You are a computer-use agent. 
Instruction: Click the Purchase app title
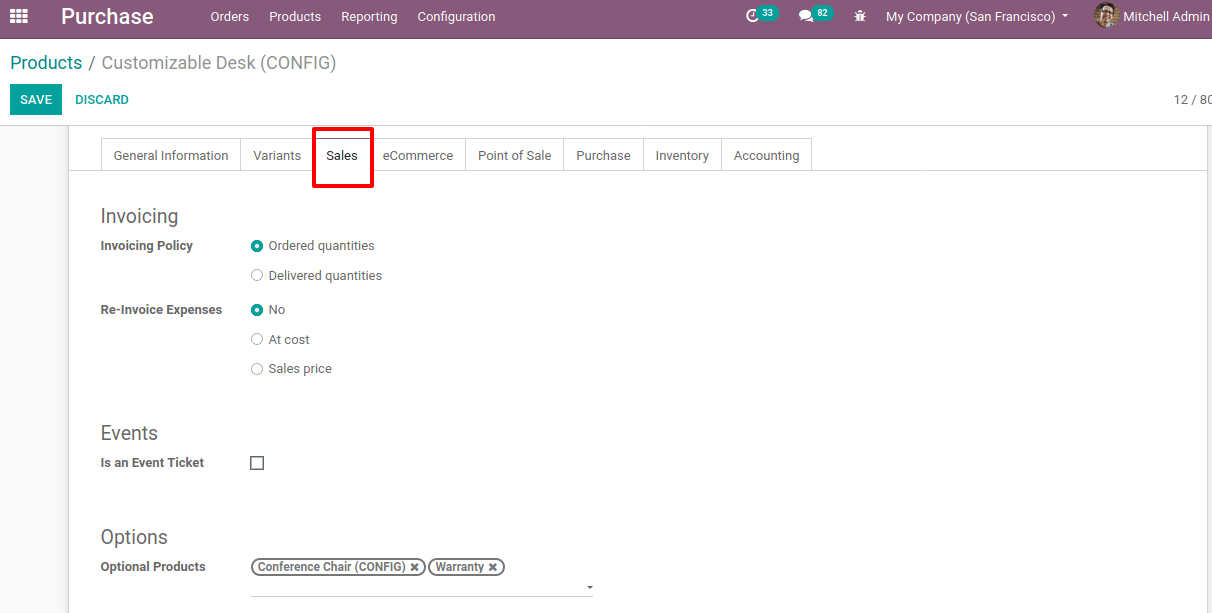(x=107, y=17)
